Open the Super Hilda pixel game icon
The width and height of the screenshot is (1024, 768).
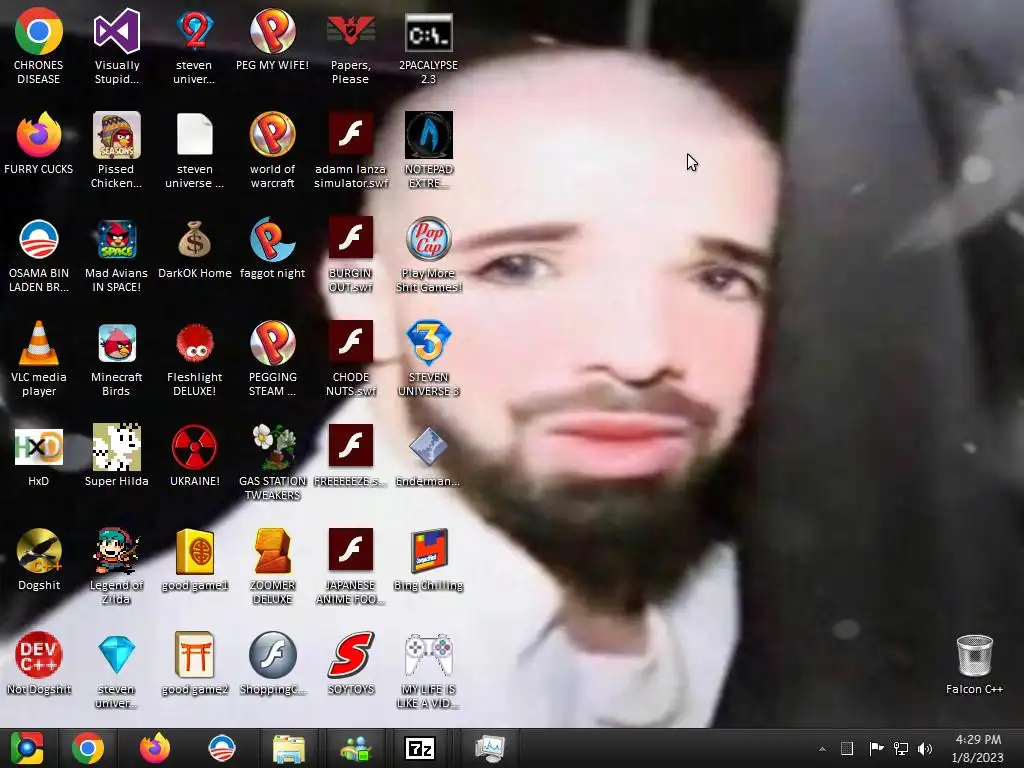[117, 447]
